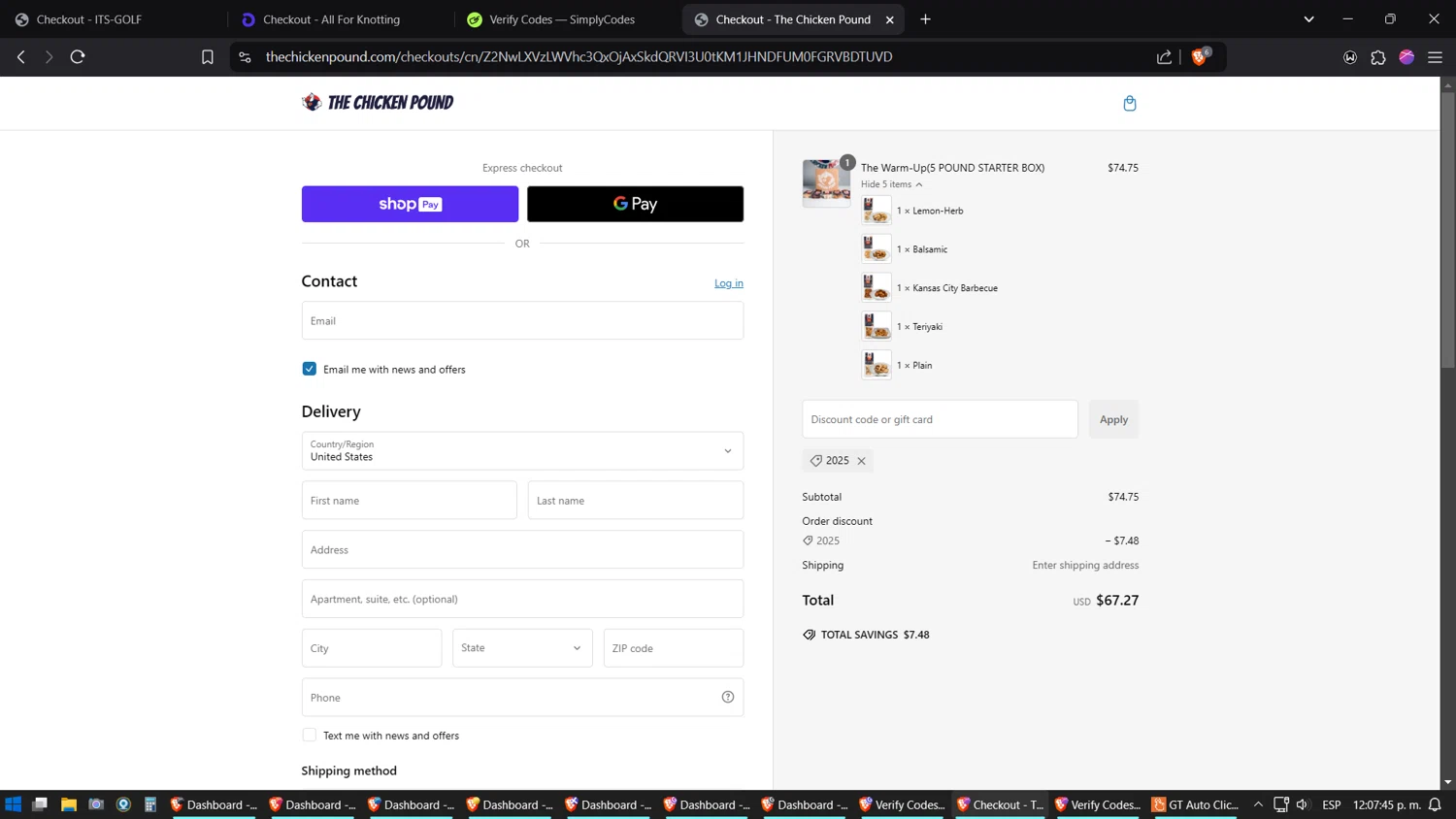Screen dimensions: 1456x819
Task: Open the browser hamburger menu
Action: 1435,57
